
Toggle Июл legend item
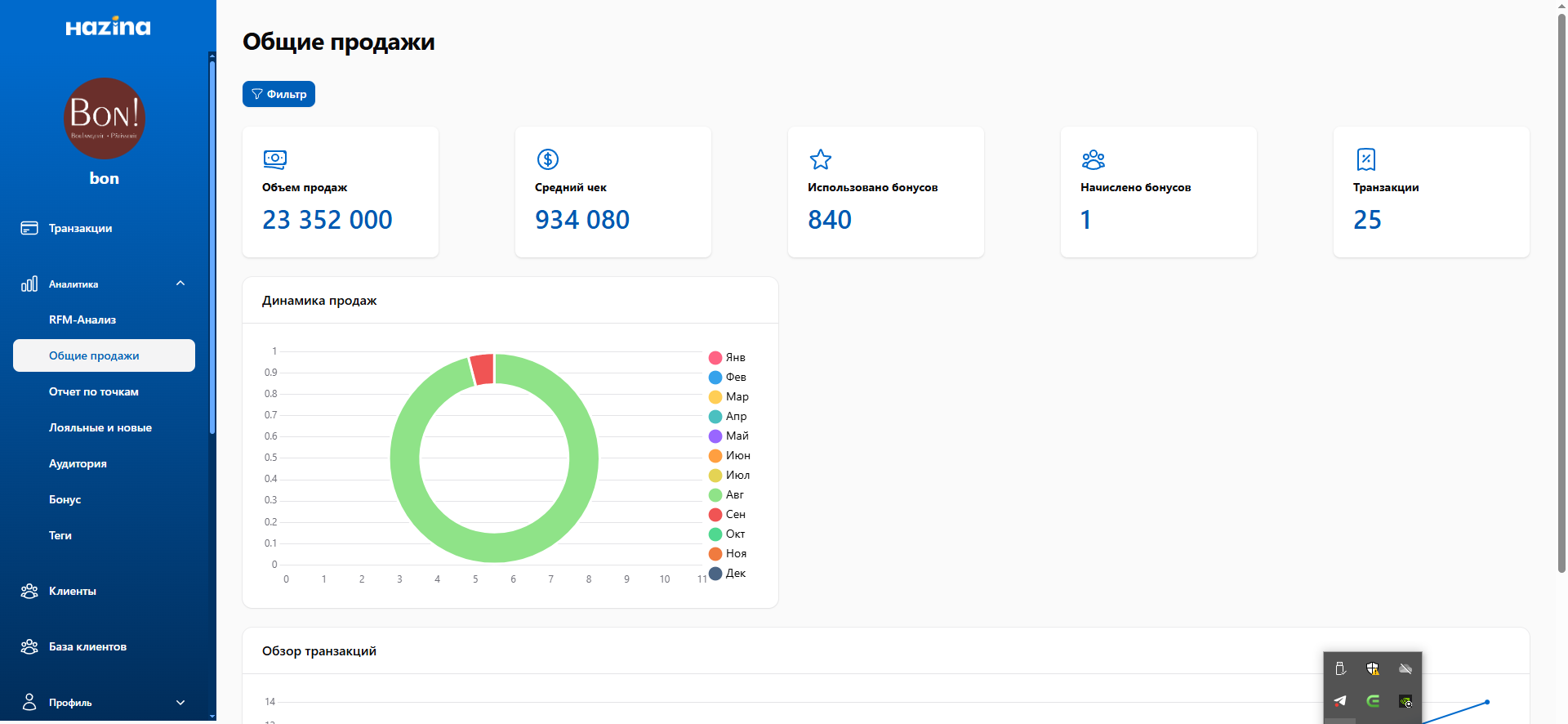(x=729, y=475)
